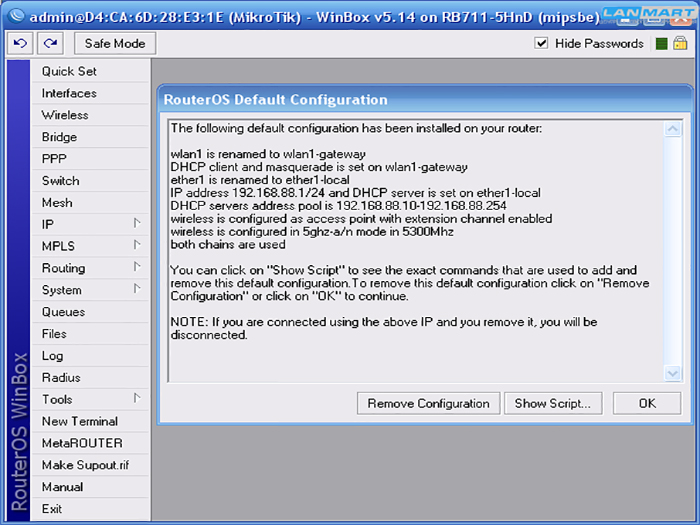This screenshot has height=525, width=700.
Task: Expand the Routing submenu arrow
Action: coord(137,267)
